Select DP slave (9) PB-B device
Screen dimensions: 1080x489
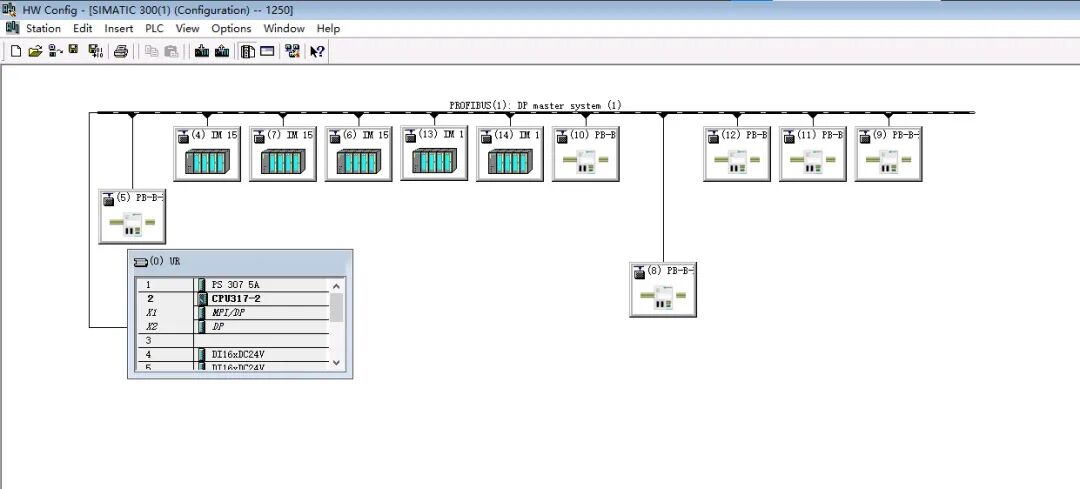(x=889, y=154)
